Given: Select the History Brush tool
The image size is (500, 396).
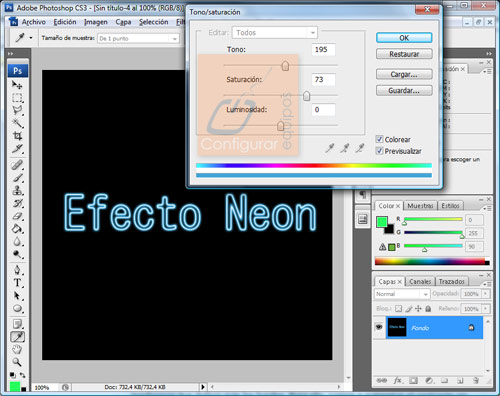Looking at the screenshot, I should tap(17, 203).
